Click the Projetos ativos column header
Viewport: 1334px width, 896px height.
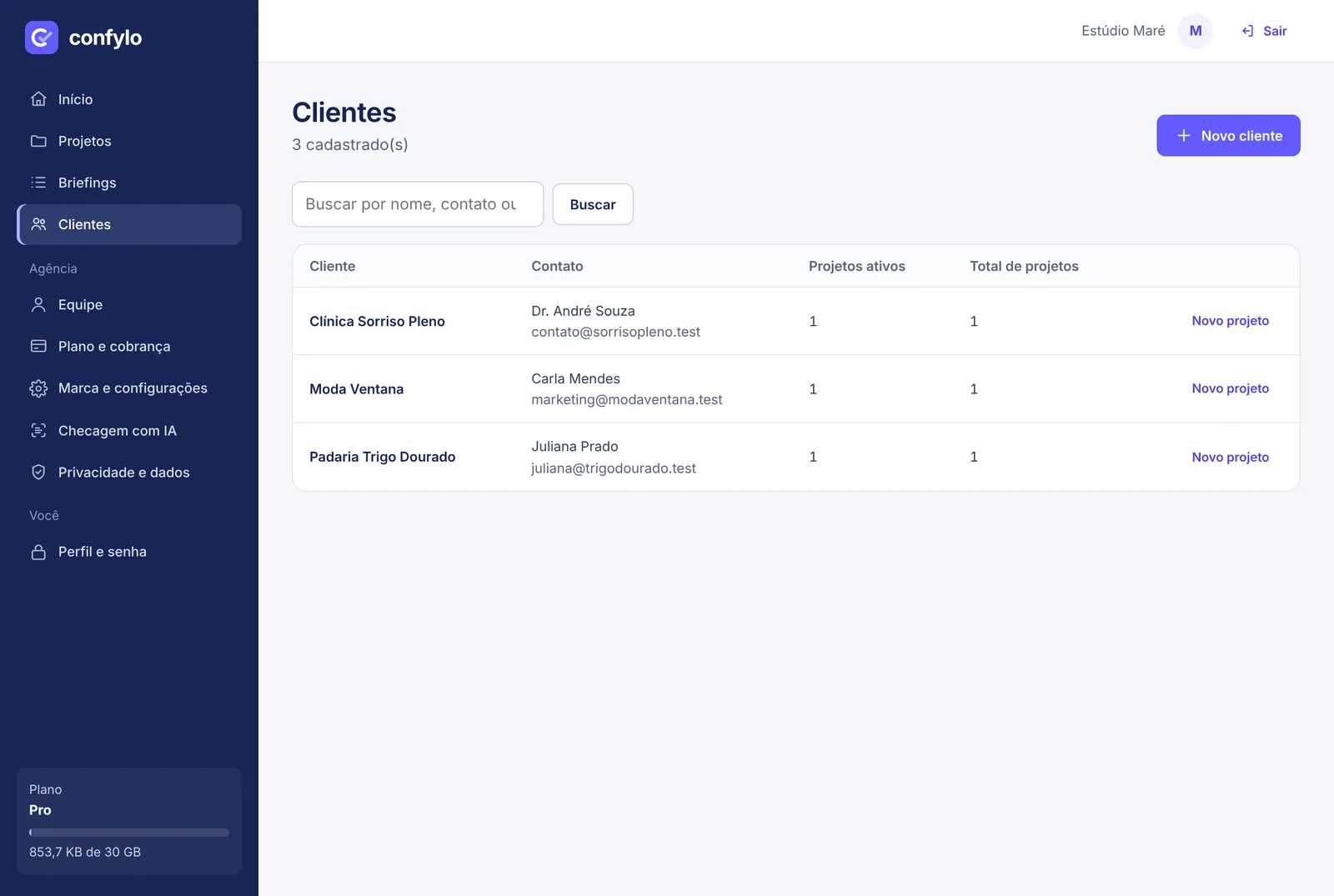tap(856, 266)
